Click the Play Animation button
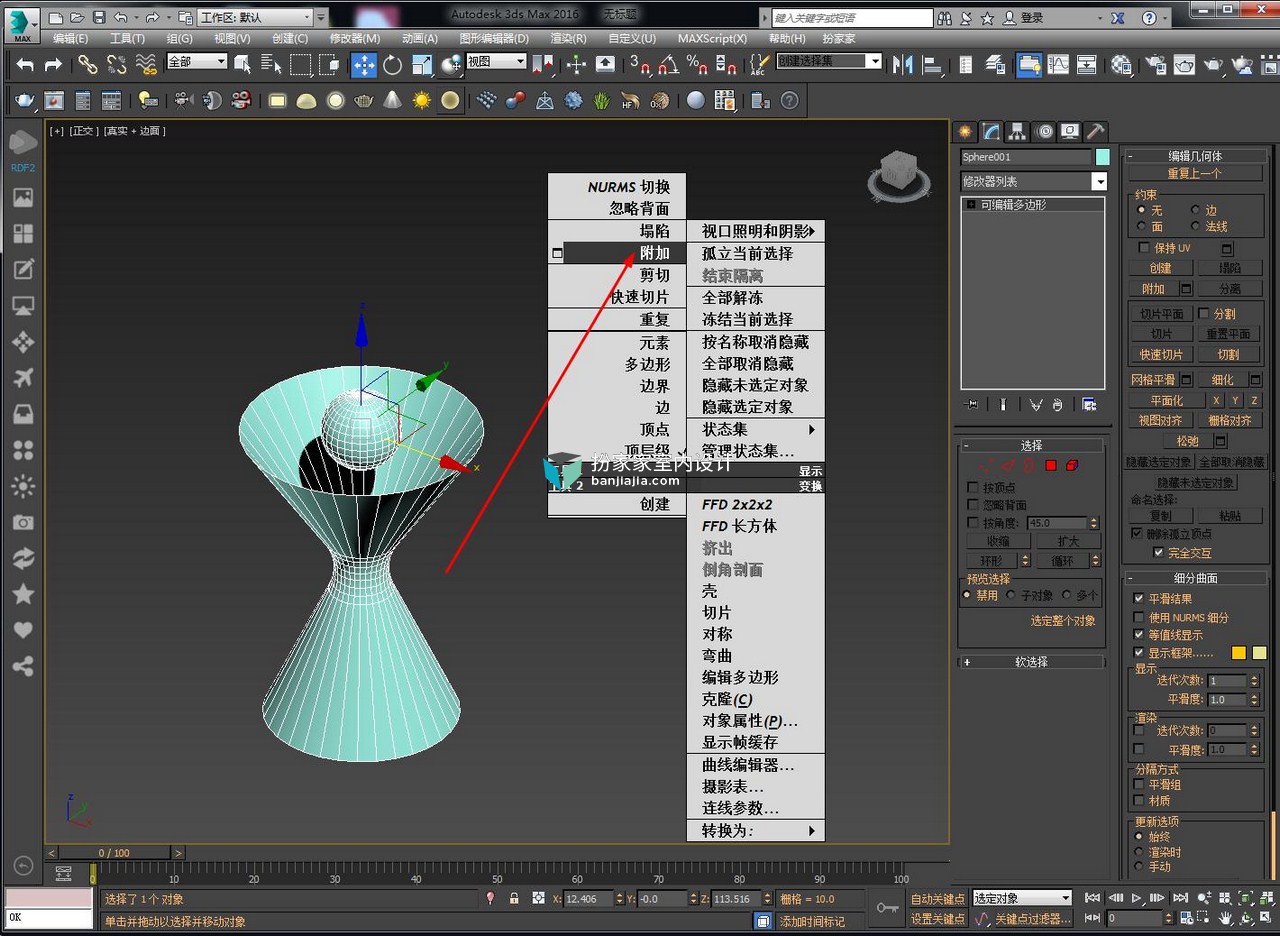1280x936 pixels. pos(1138,898)
